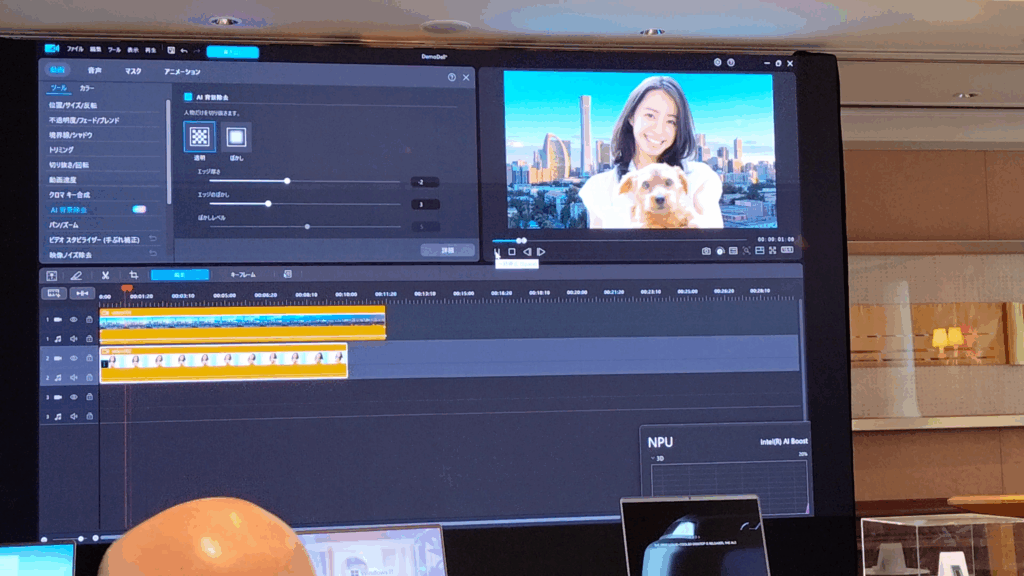This screenshot has height=576, width=1024.
Task: Click the pen edit icon in timeline toolbar
Action: pyautogui.click(x=76, y=276)
